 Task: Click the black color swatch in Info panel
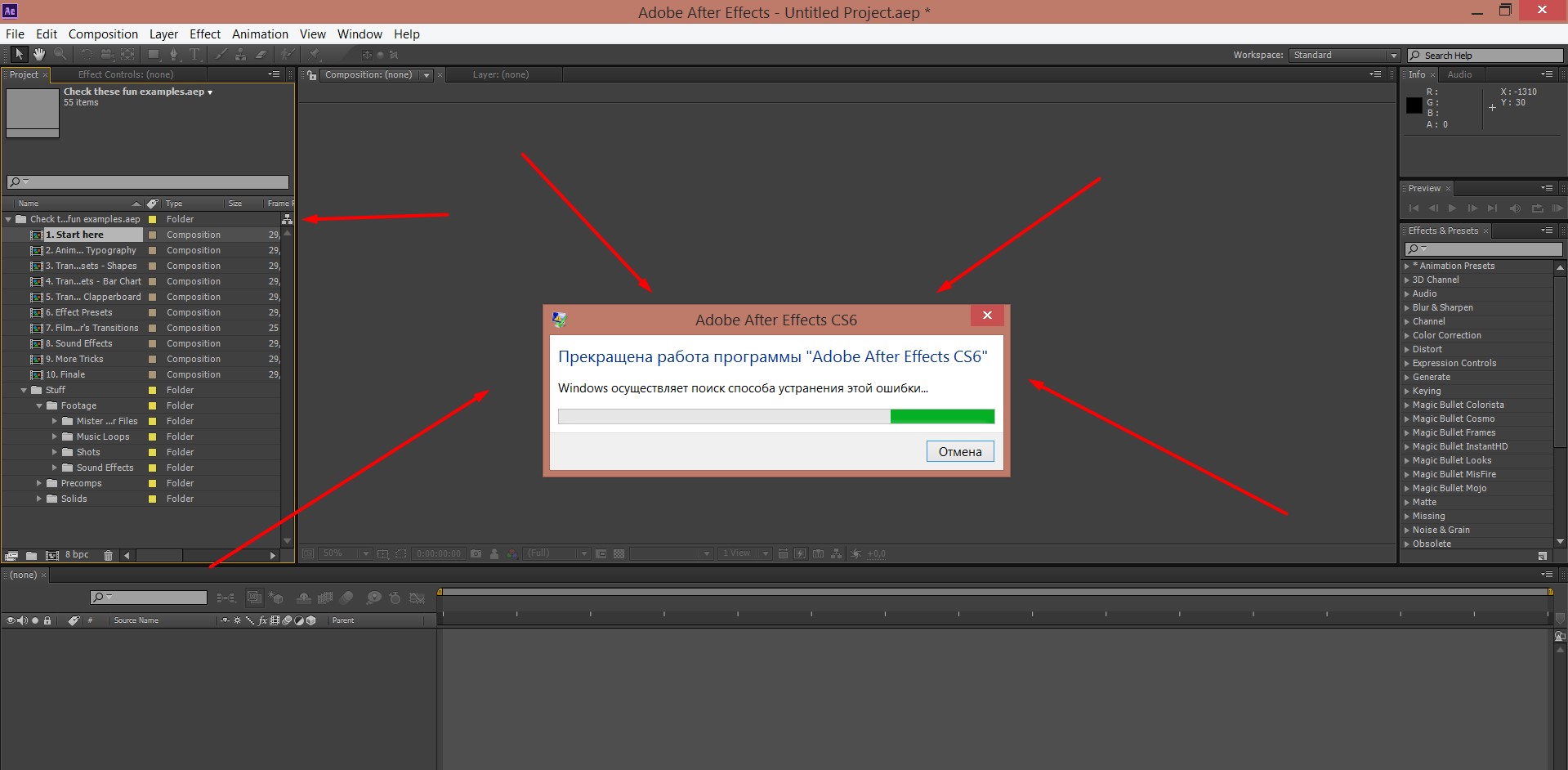click(x=1414, y=105)
